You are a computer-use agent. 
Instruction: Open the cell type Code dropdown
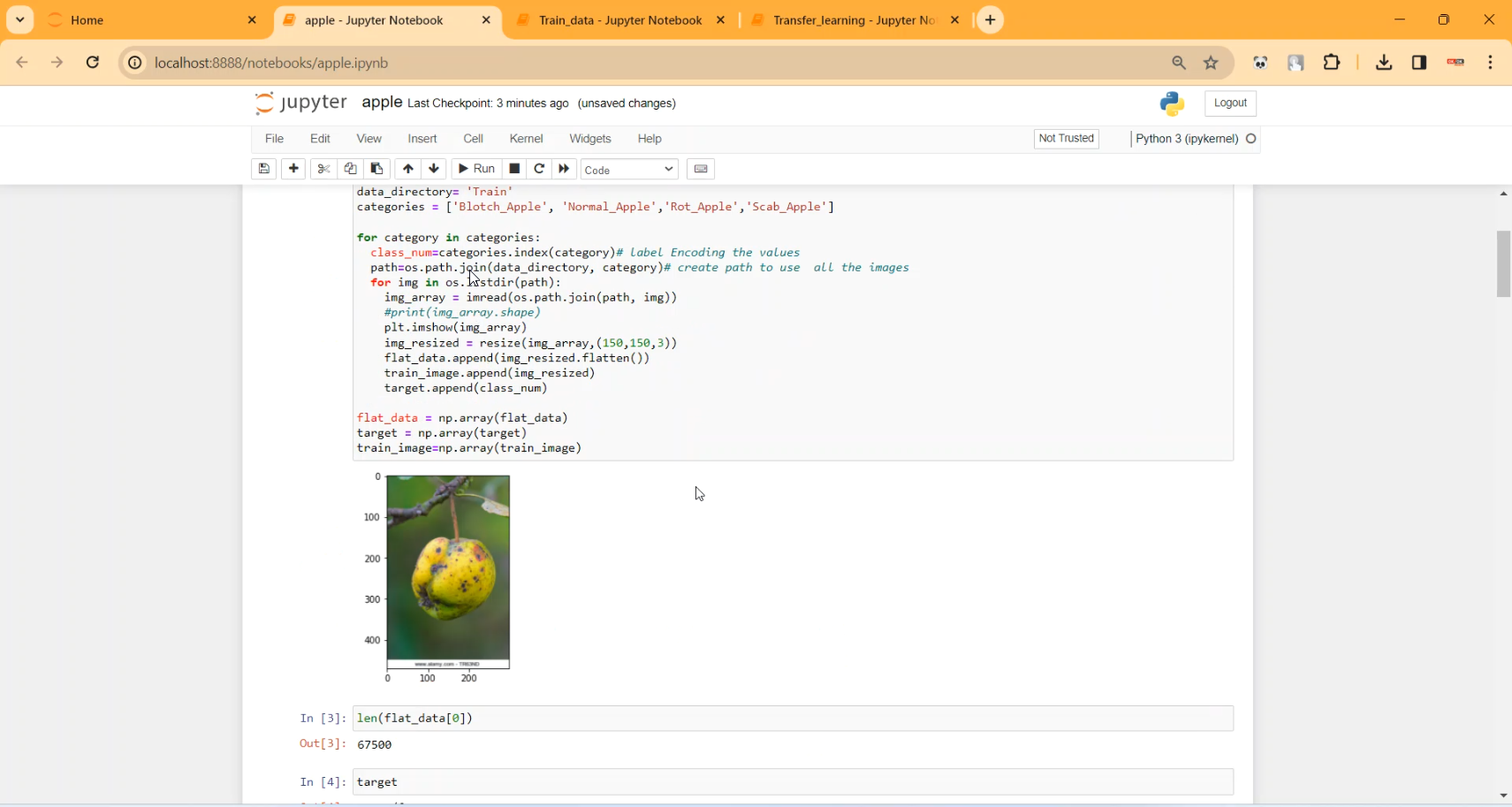628,169
